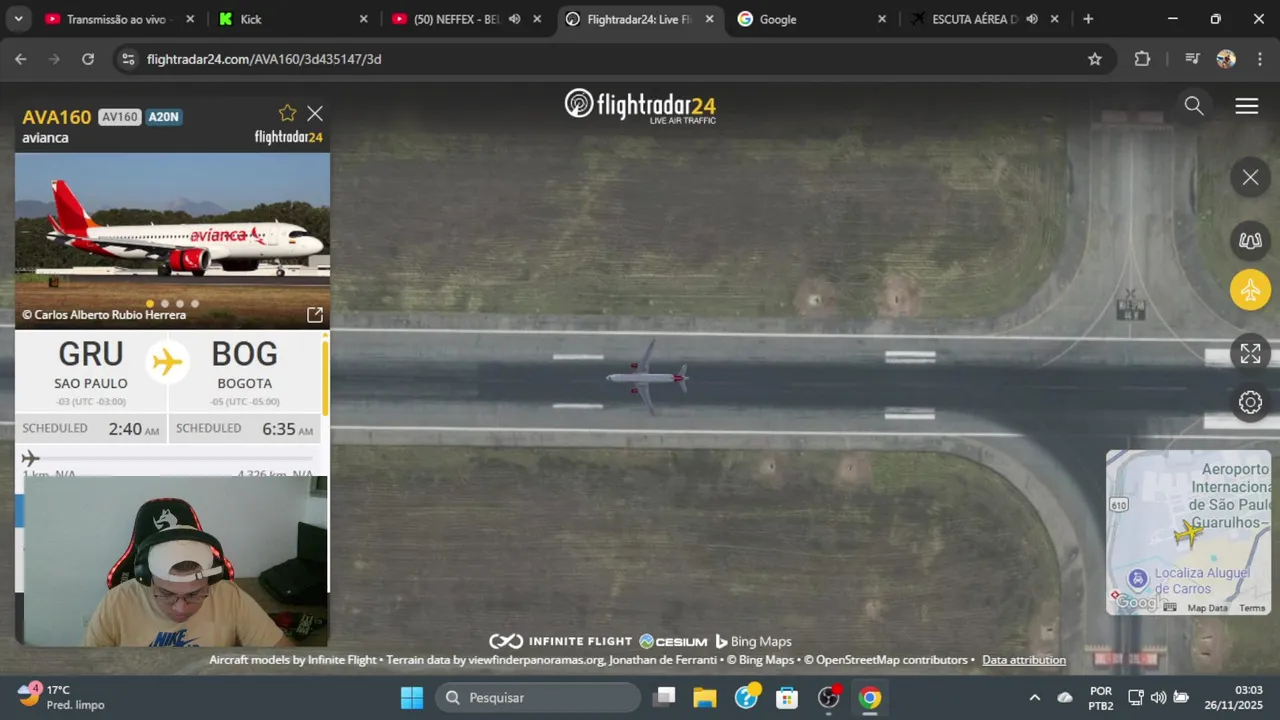Click the Terms link on minimap

click(x=1252, y=608)
